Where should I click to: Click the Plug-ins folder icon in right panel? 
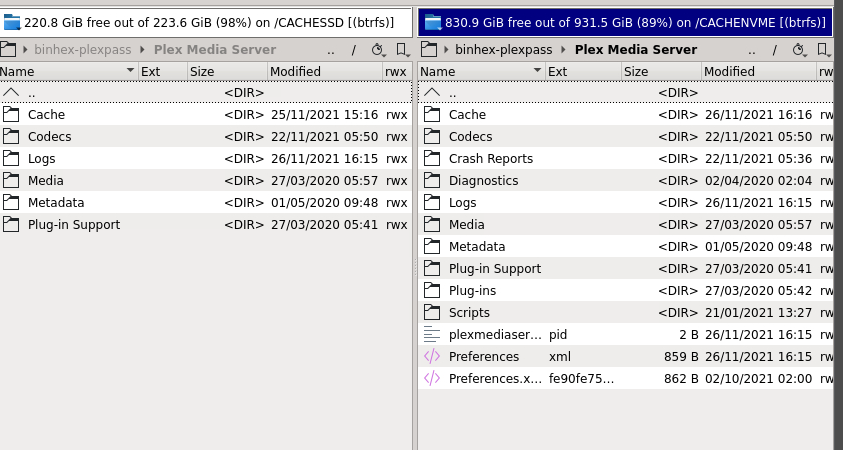click(432, 290)
